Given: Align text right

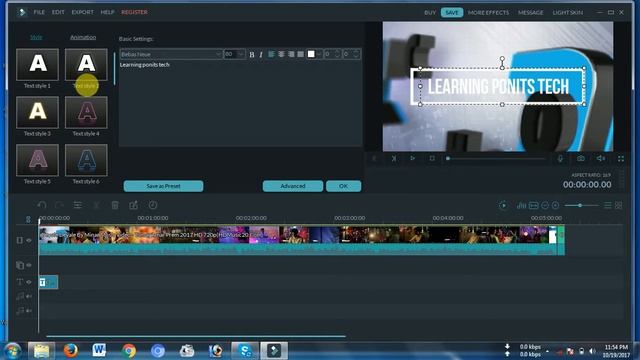Looking at the screenshot, I should (291, 54).
